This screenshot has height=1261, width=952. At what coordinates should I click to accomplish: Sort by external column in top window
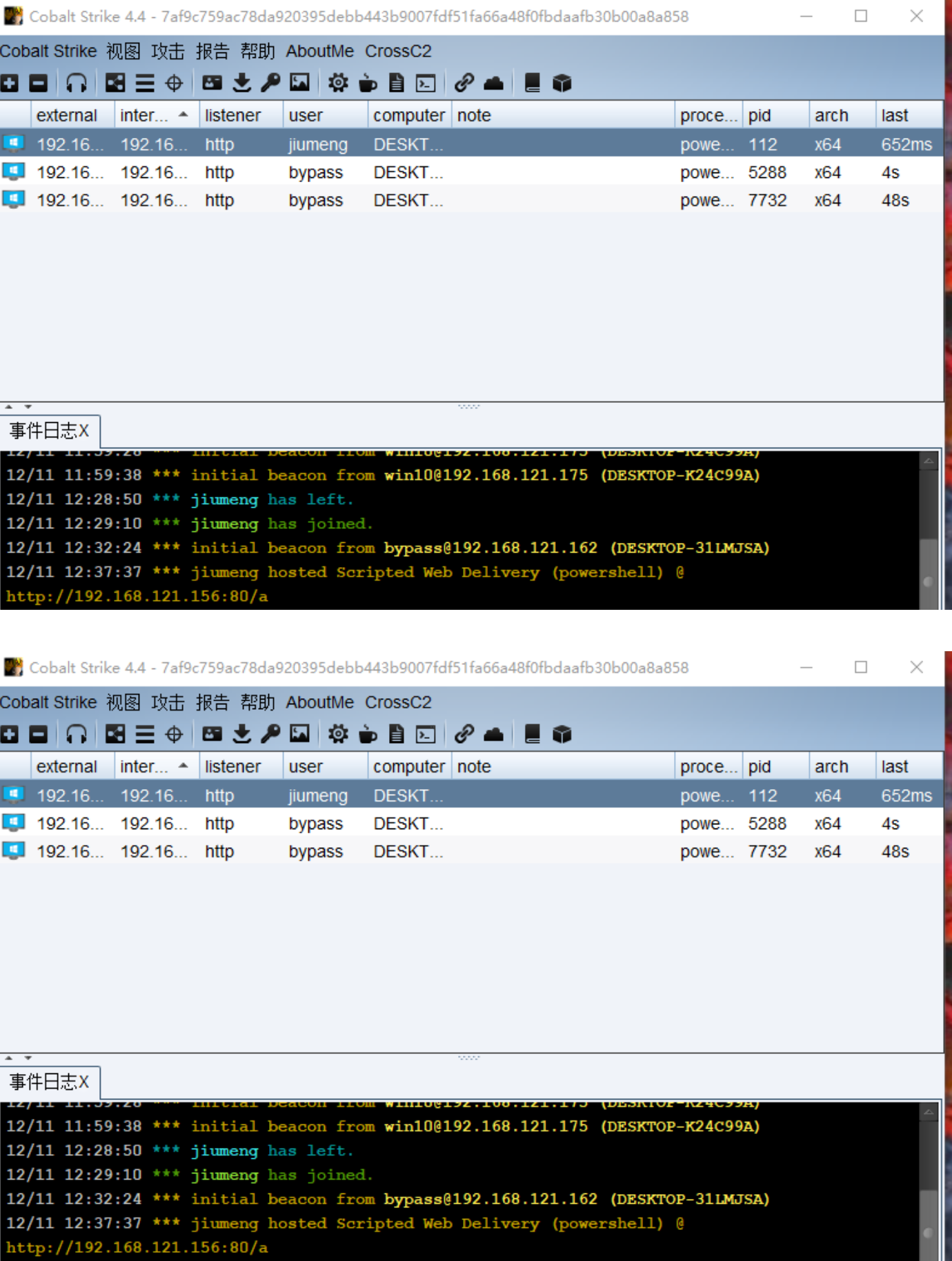[x=72, y=115]
